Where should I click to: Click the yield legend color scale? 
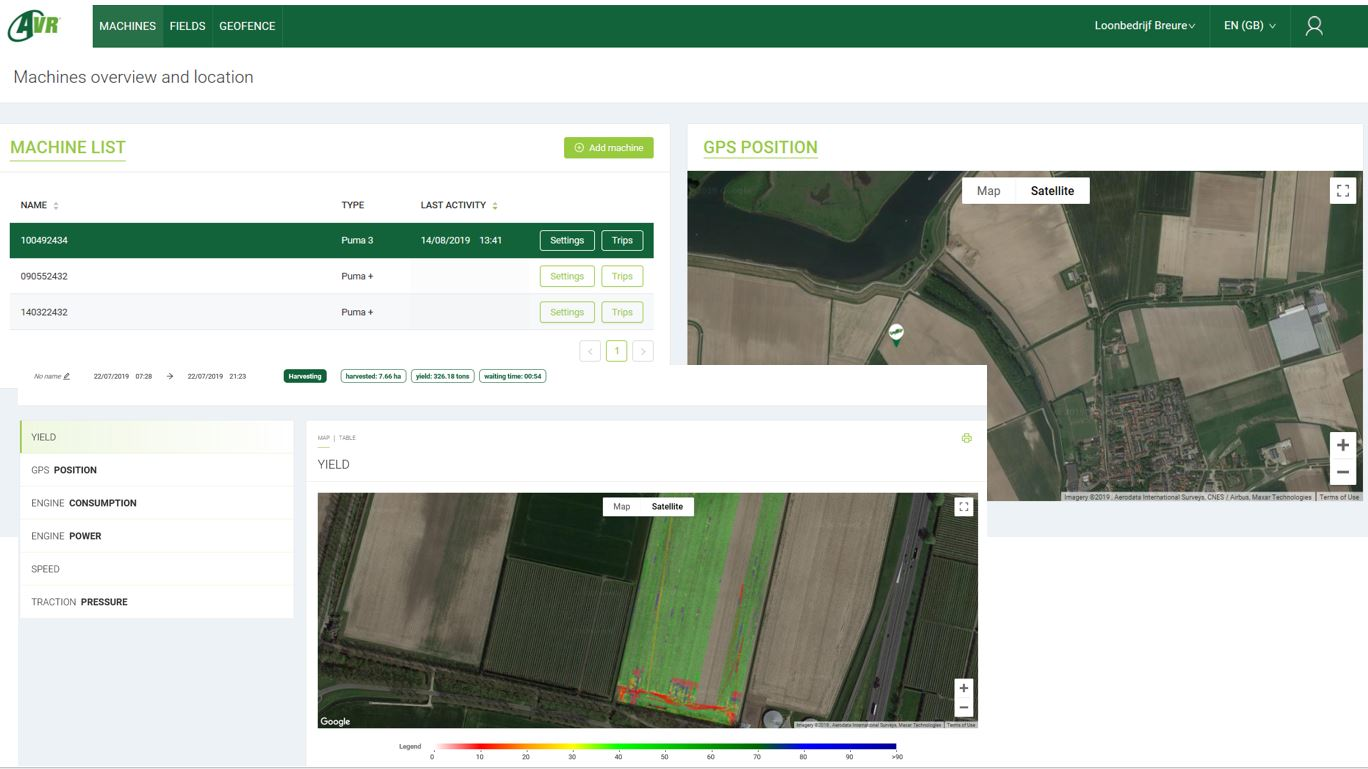(662, 745)
